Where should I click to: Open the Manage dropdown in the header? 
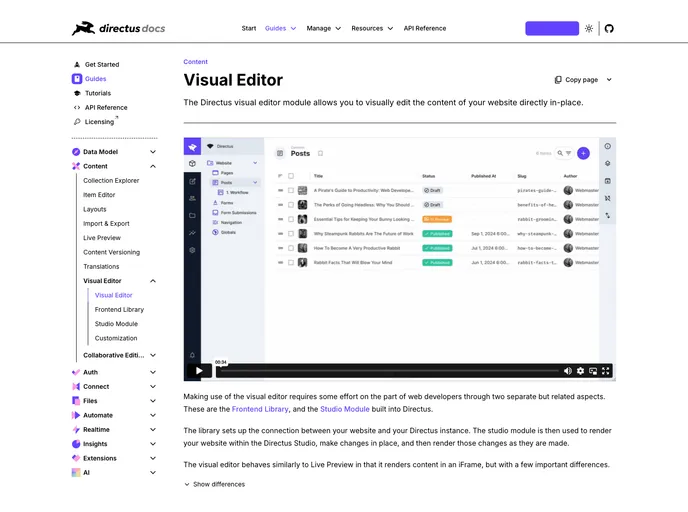(323, 29)
